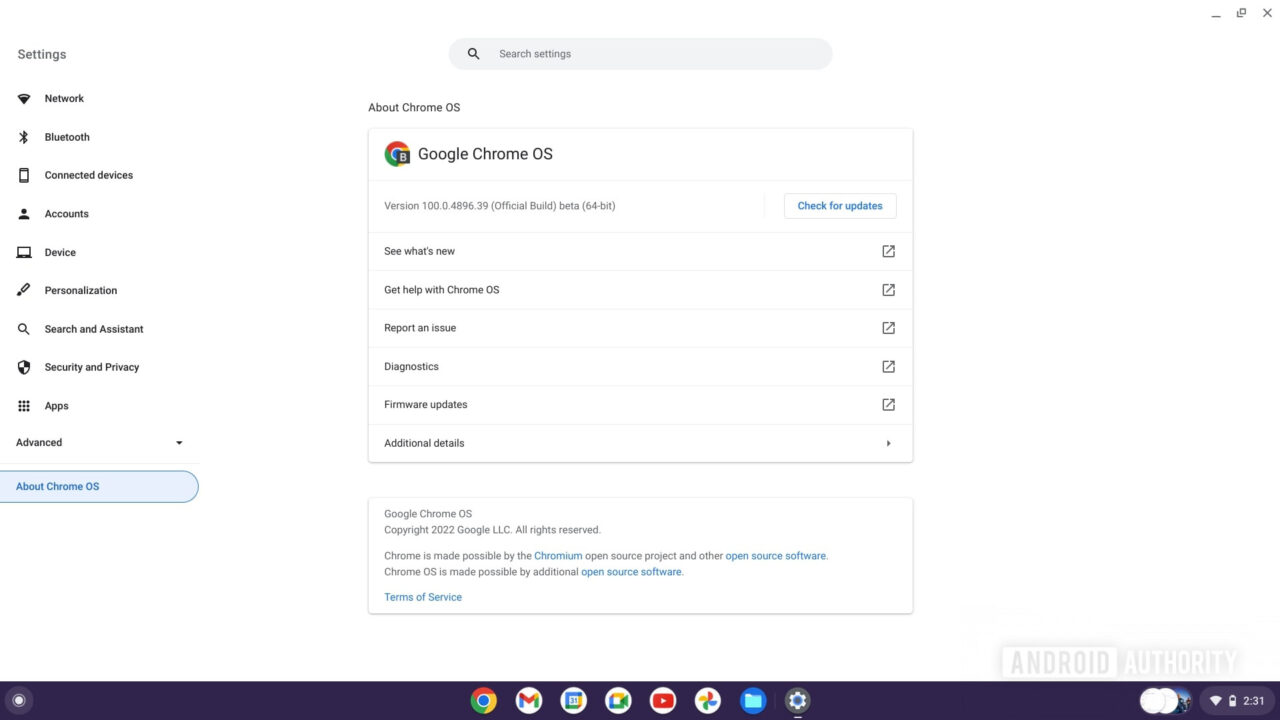Viewport: 1280px width, 720px height.
Task: Click the launcher circle at bottom left
Action: (x=19, y=700)
